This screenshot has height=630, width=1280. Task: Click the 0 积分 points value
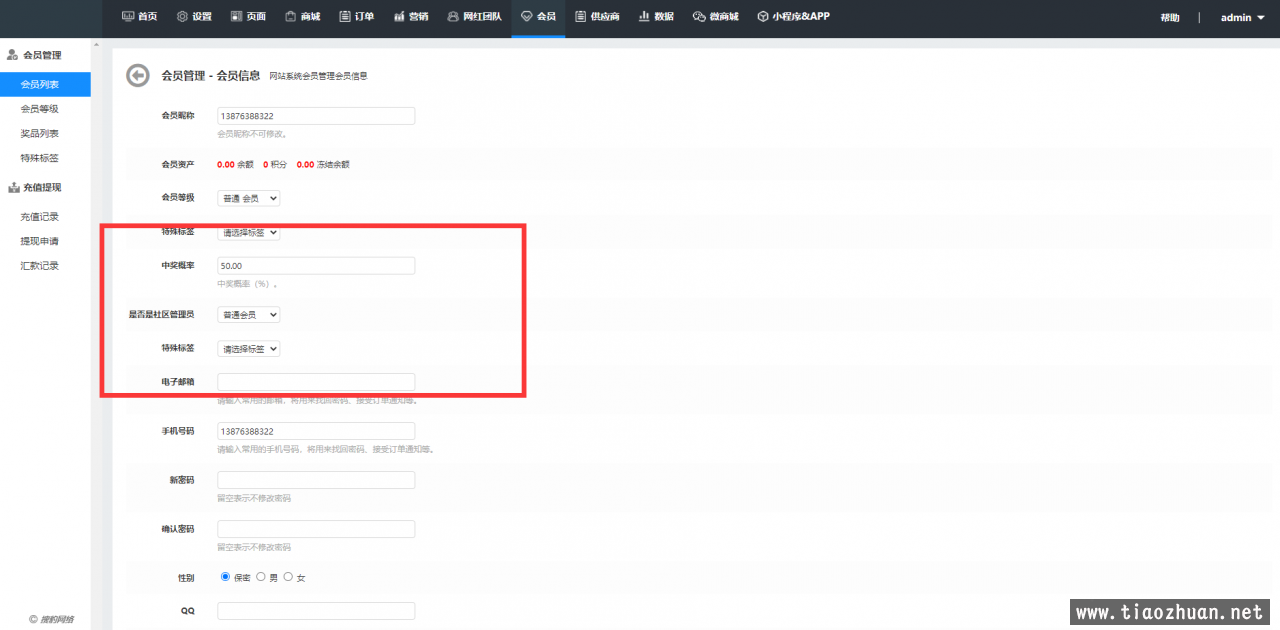click(x=275, y=164)
